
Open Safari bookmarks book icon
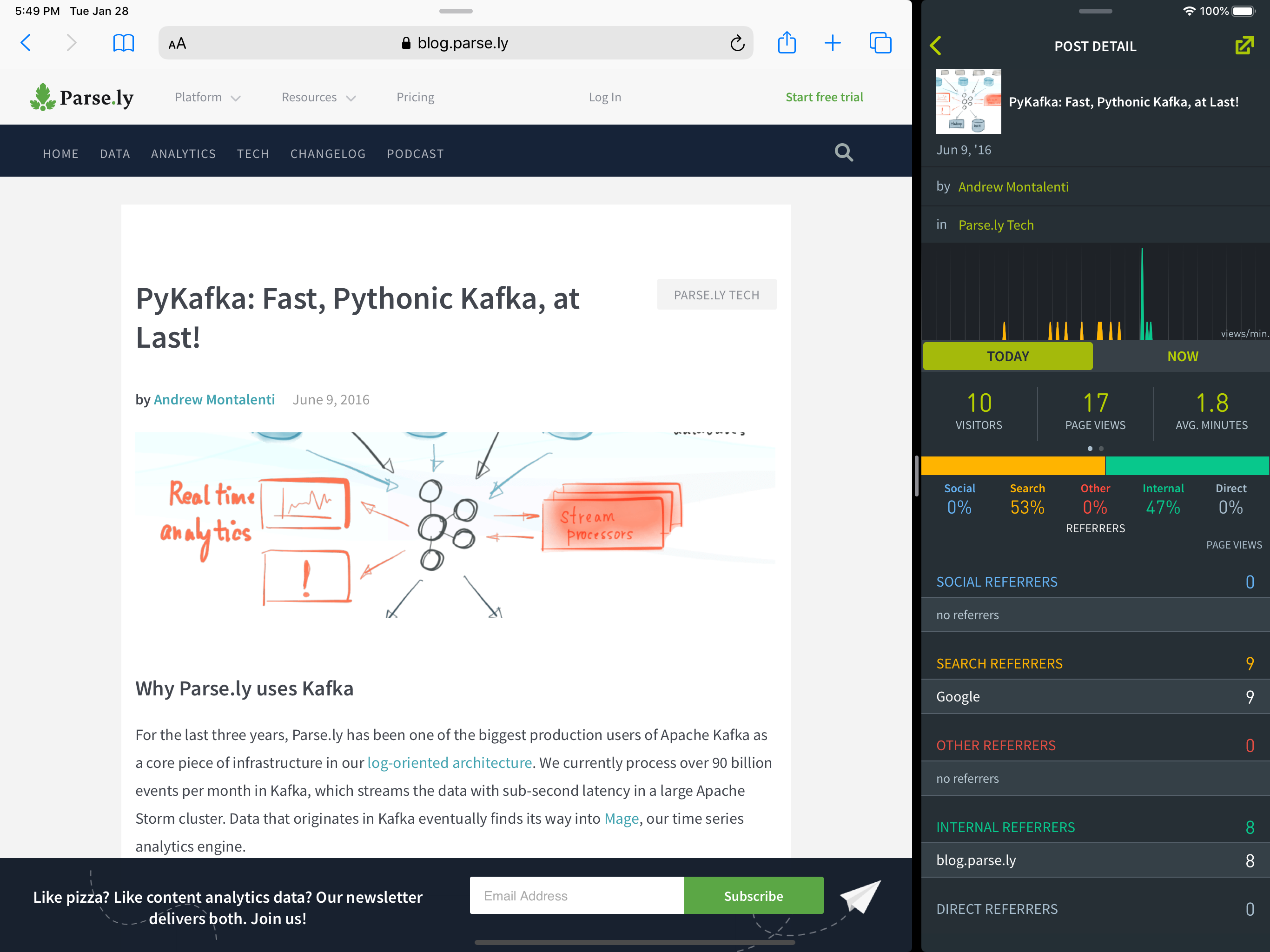pos(124,43)
